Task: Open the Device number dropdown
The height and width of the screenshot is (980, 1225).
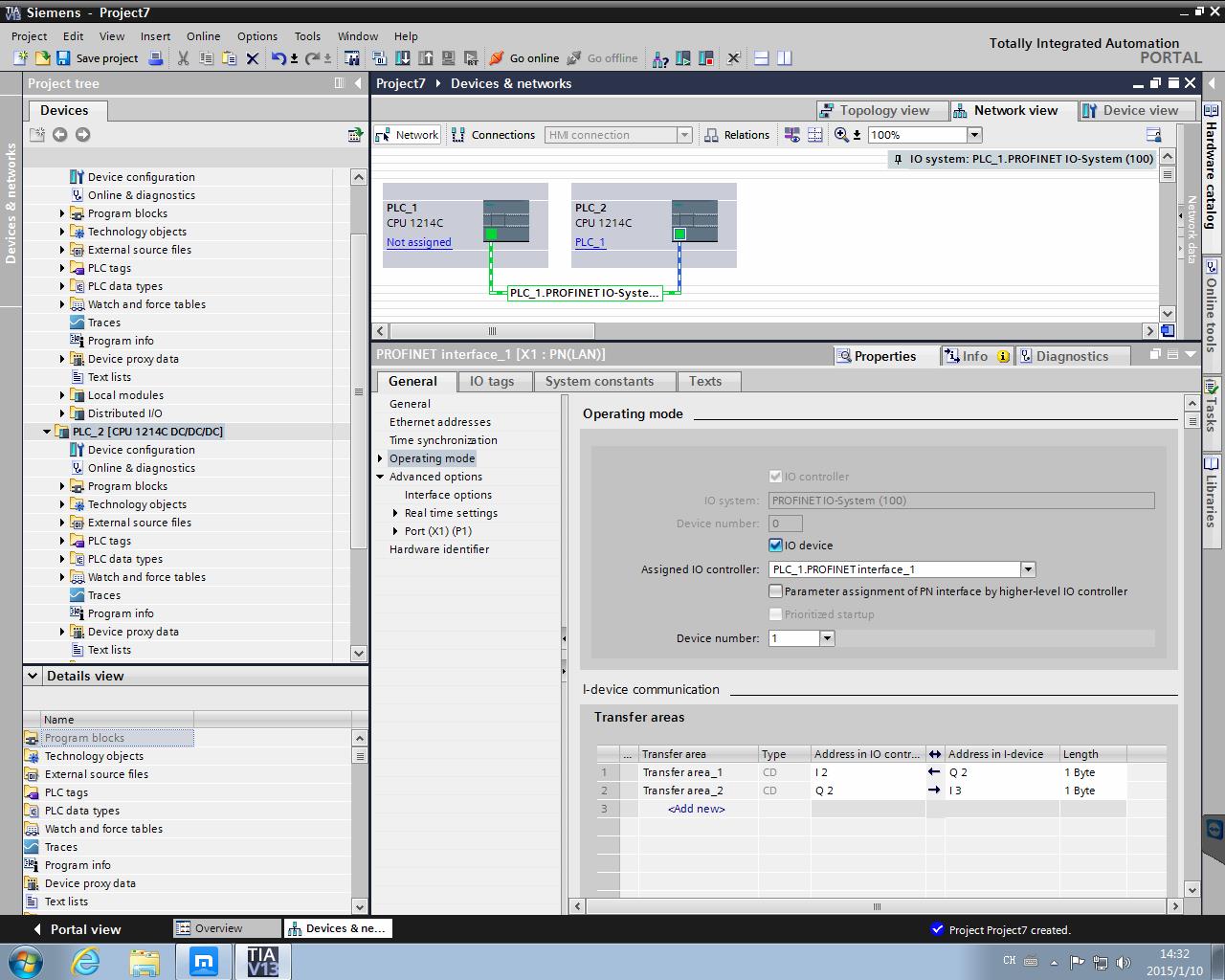Action: 828,638
